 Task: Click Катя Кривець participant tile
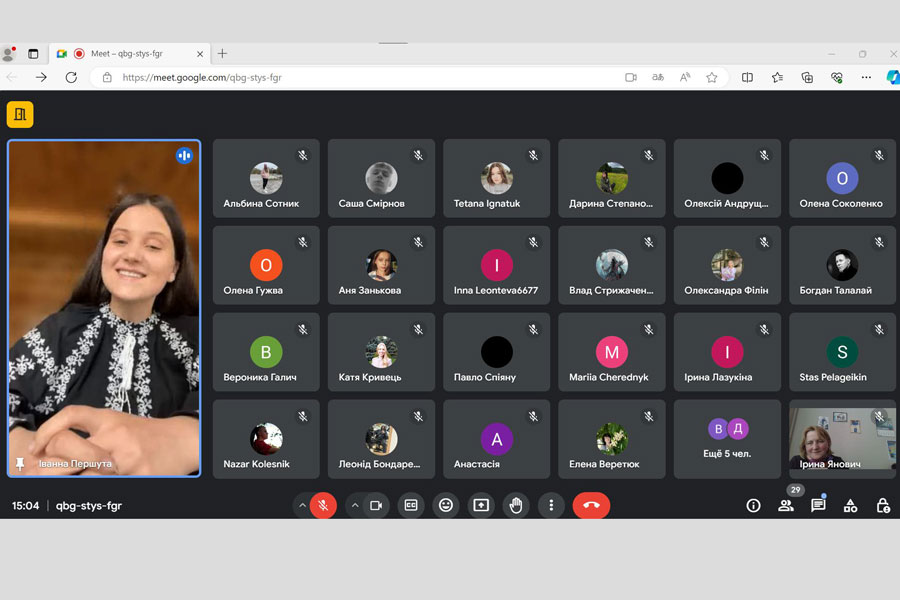[381, 352]
